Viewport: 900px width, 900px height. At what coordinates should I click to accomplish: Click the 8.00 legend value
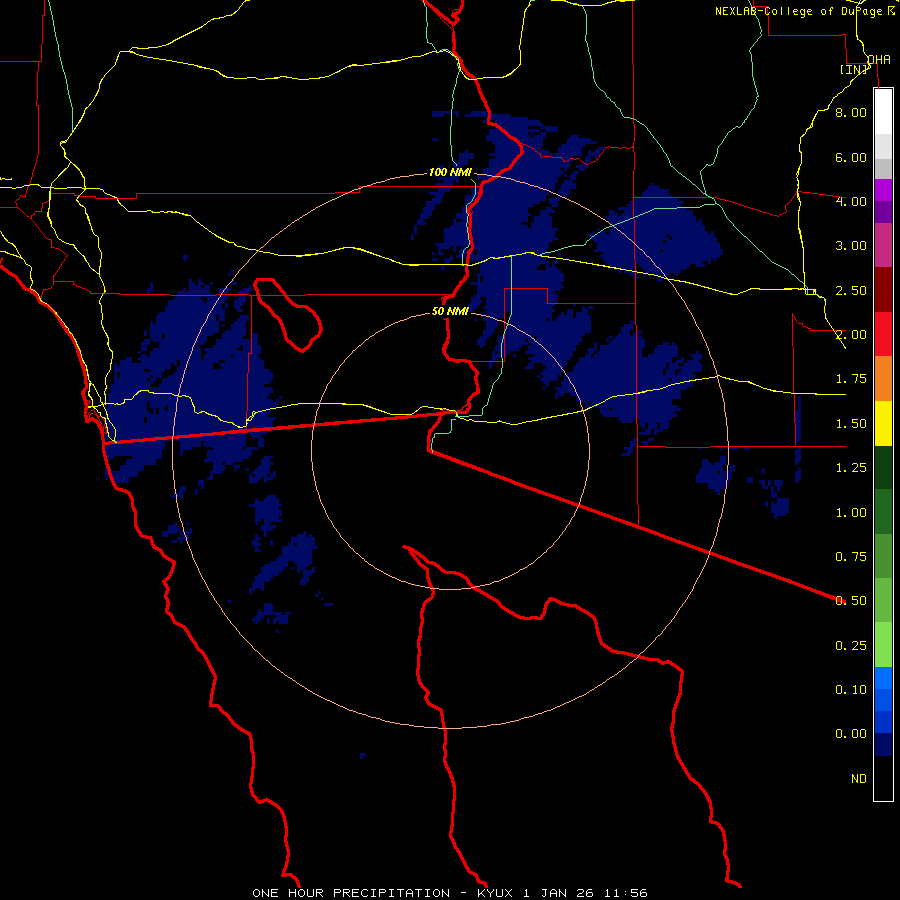point(851,112)
